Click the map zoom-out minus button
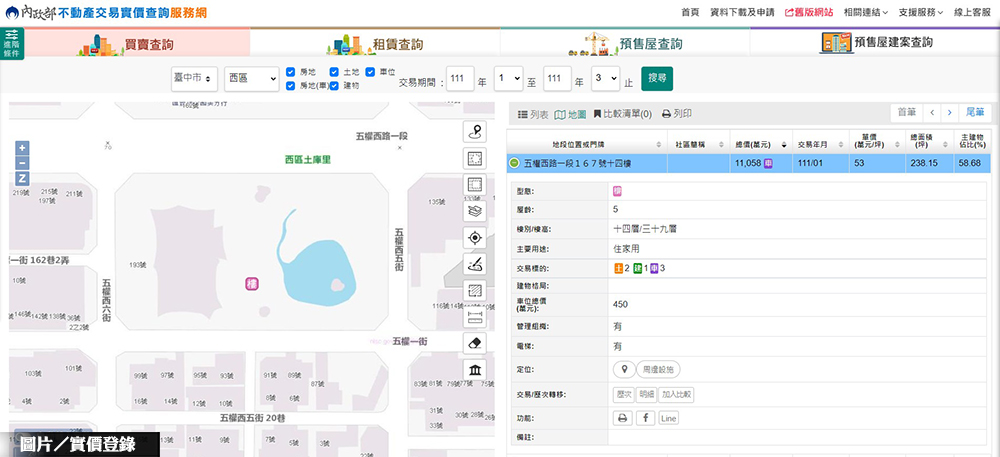Screen dimensions: 1000x457 [22, 163]
